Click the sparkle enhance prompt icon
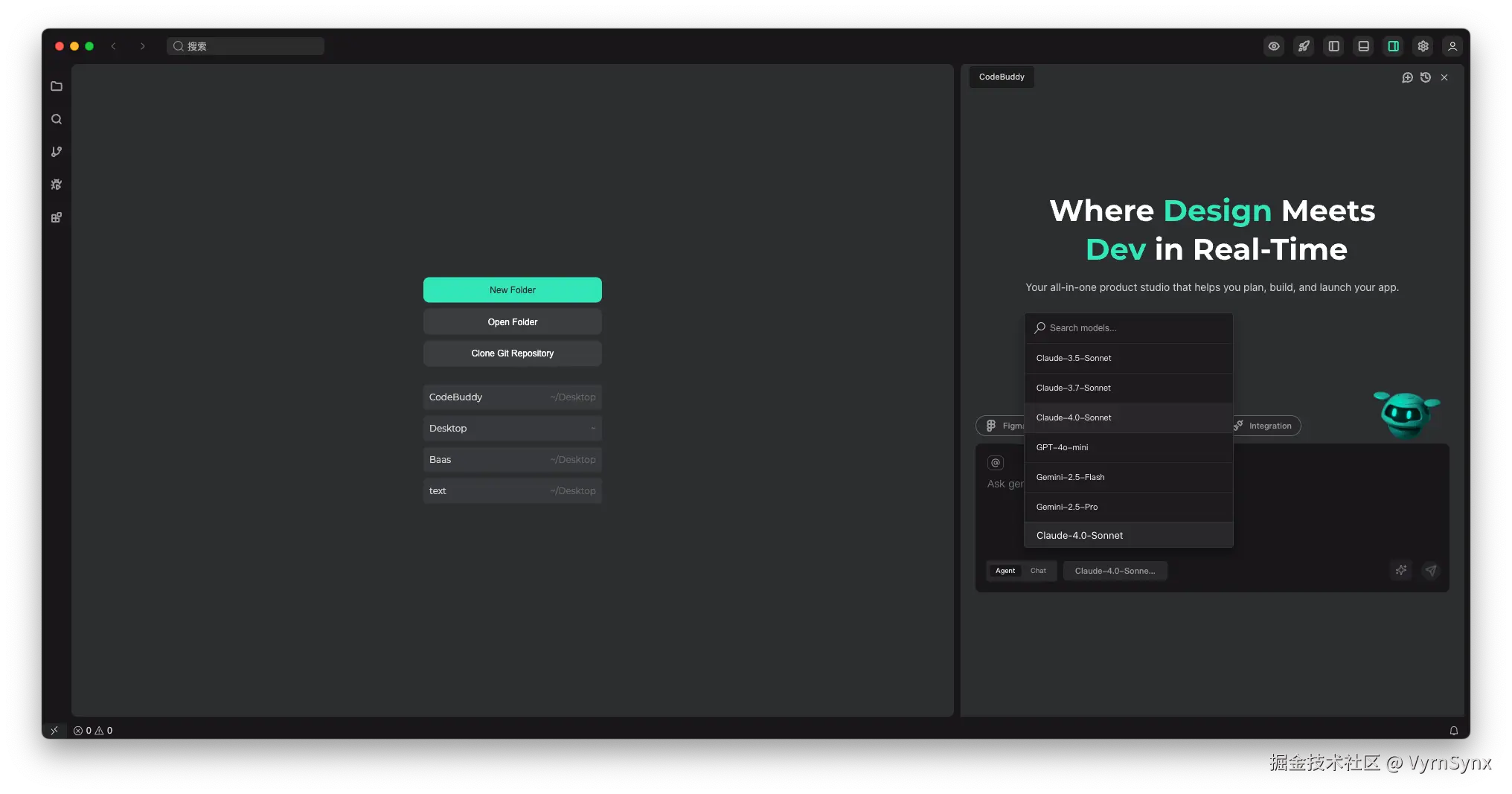This screenshot has width=1512, height=794. (x=1401, y=571)
